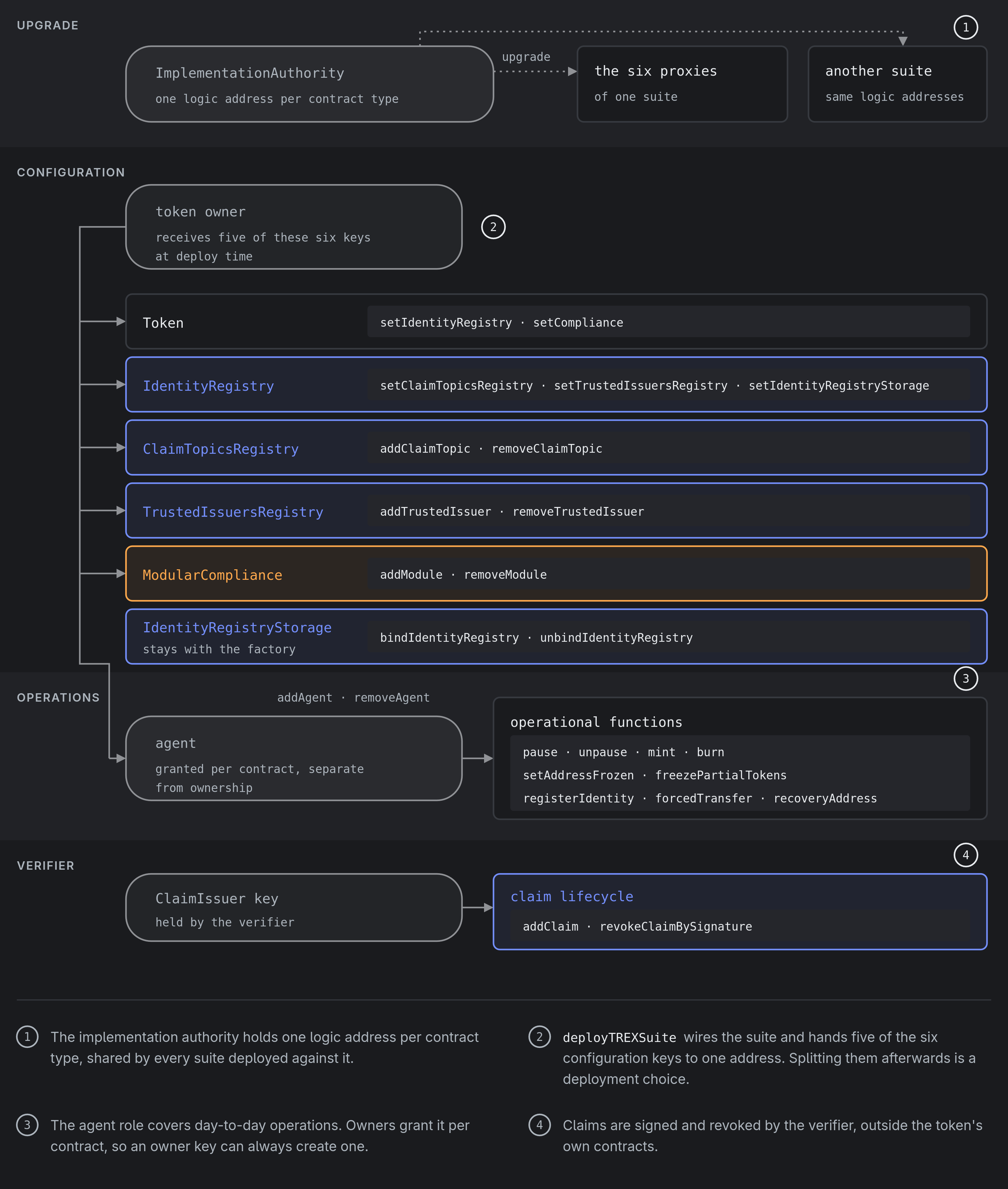Select the "agent" box title

coord(175,743)
